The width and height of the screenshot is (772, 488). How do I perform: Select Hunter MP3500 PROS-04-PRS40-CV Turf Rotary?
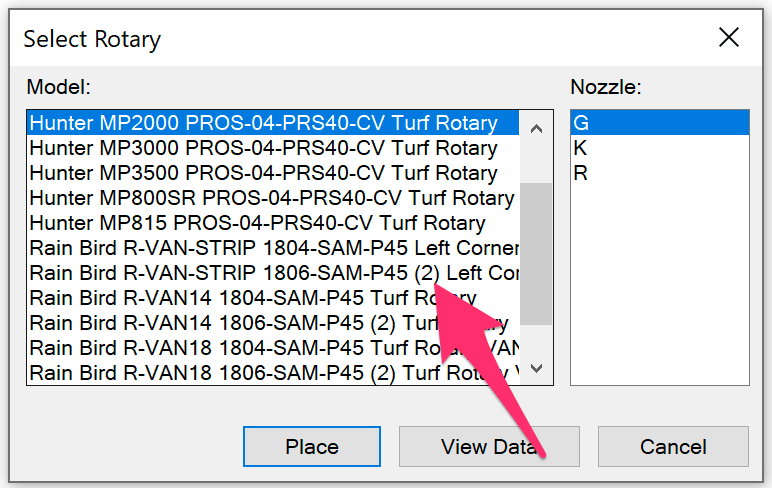[273, 173]
